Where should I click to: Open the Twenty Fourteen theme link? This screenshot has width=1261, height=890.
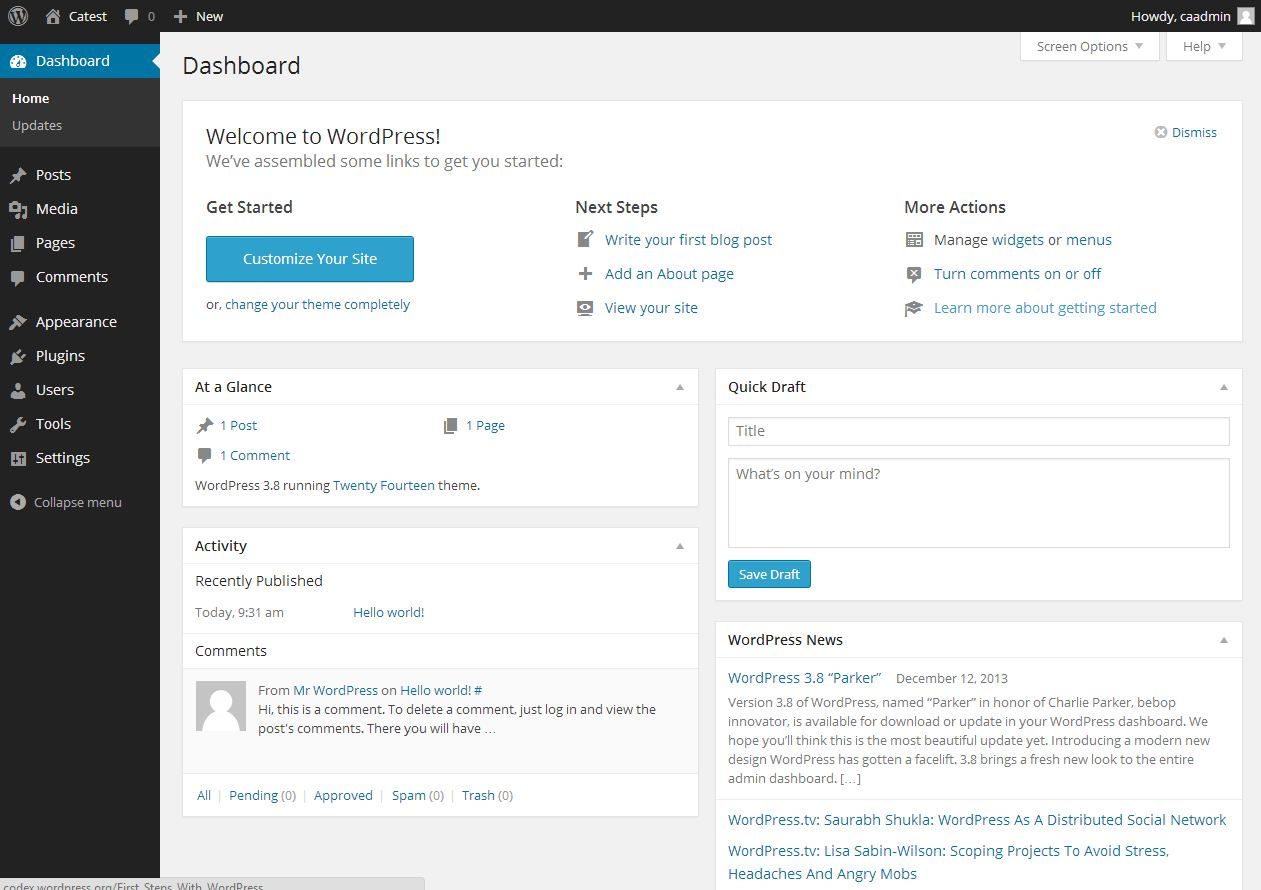[x=384, y=486]
